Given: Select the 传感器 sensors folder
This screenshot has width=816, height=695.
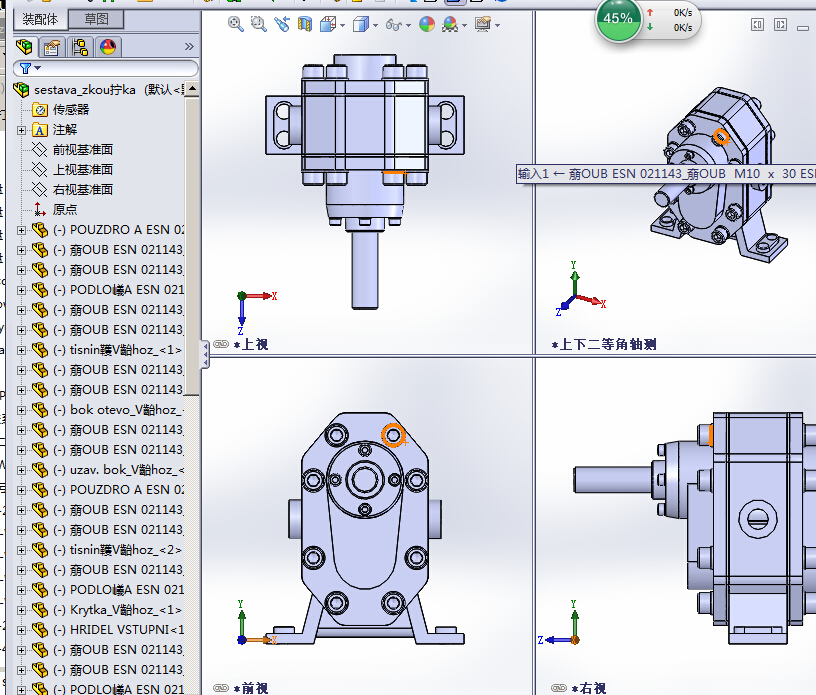Looking at the screenshot, I should [71, 110].
